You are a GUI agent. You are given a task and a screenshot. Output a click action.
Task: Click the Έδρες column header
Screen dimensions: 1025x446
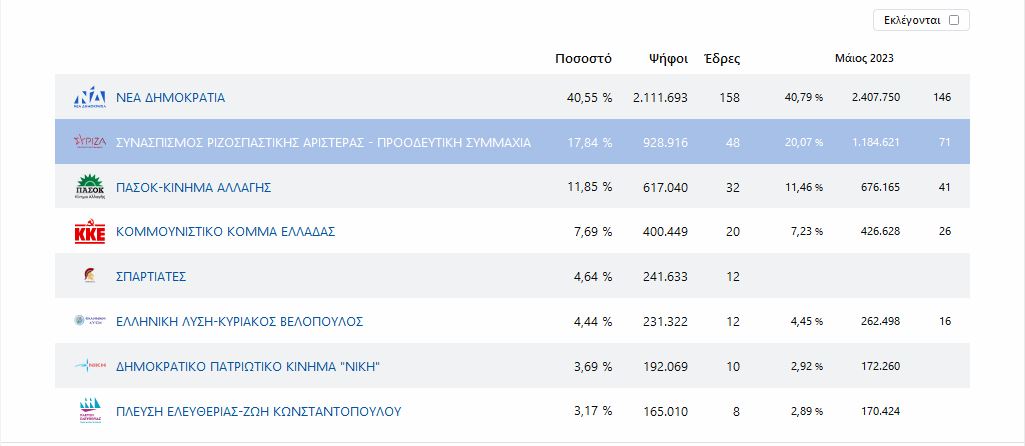pyautogui.click(x=723, y=59)
